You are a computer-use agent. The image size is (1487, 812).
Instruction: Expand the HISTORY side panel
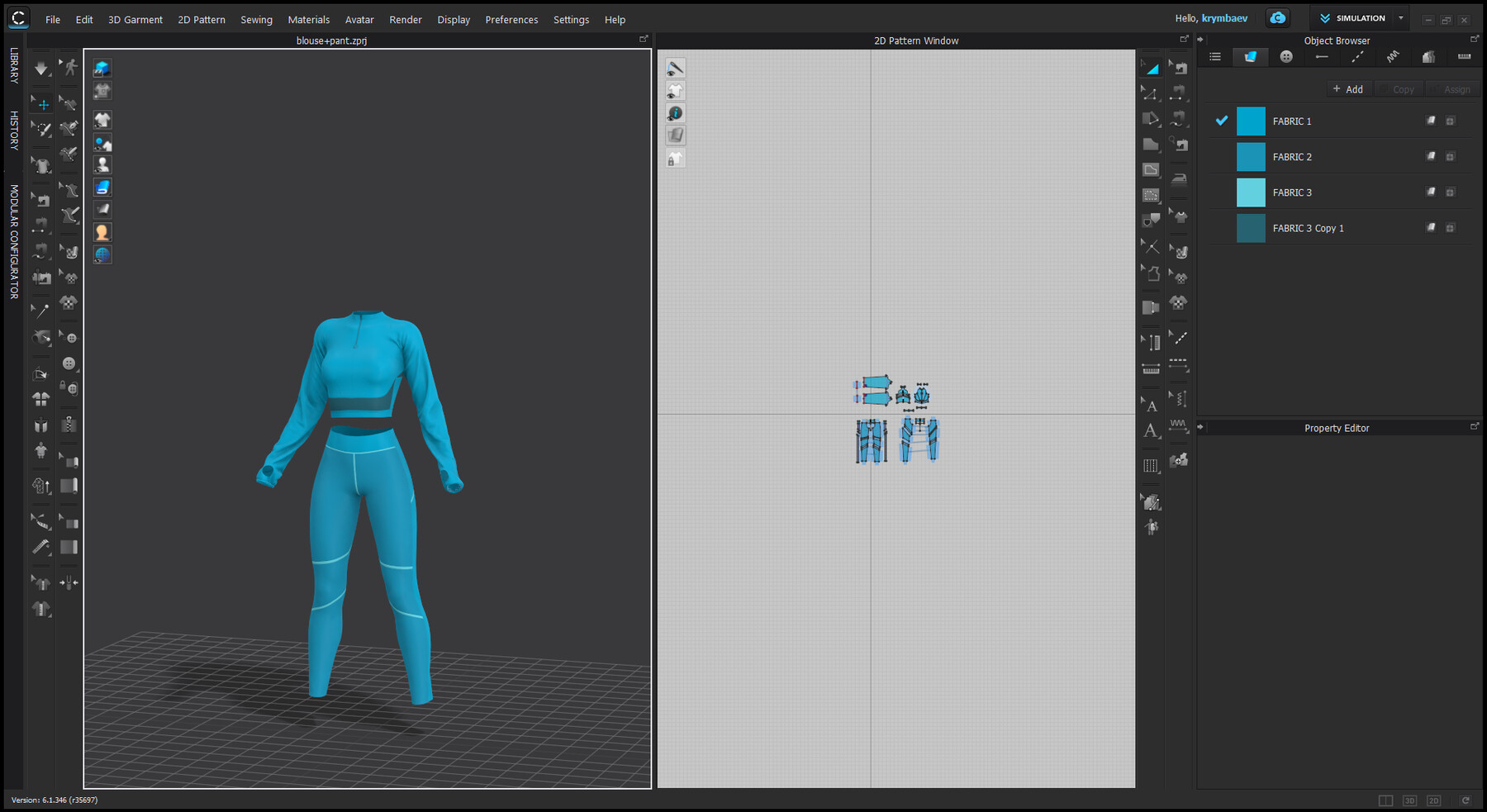pyautogui.click(x=14, y=130)
